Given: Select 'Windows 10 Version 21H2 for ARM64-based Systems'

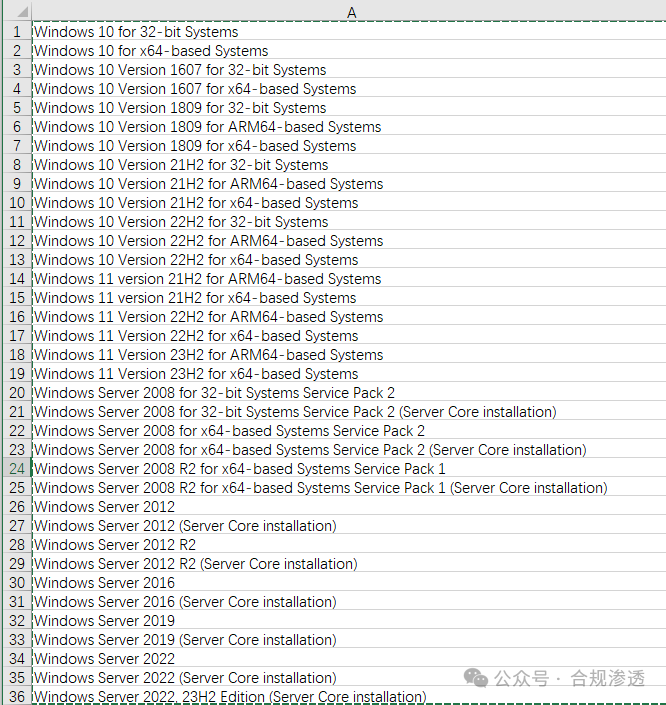Looking at the screenshot, I should (349, 184).
